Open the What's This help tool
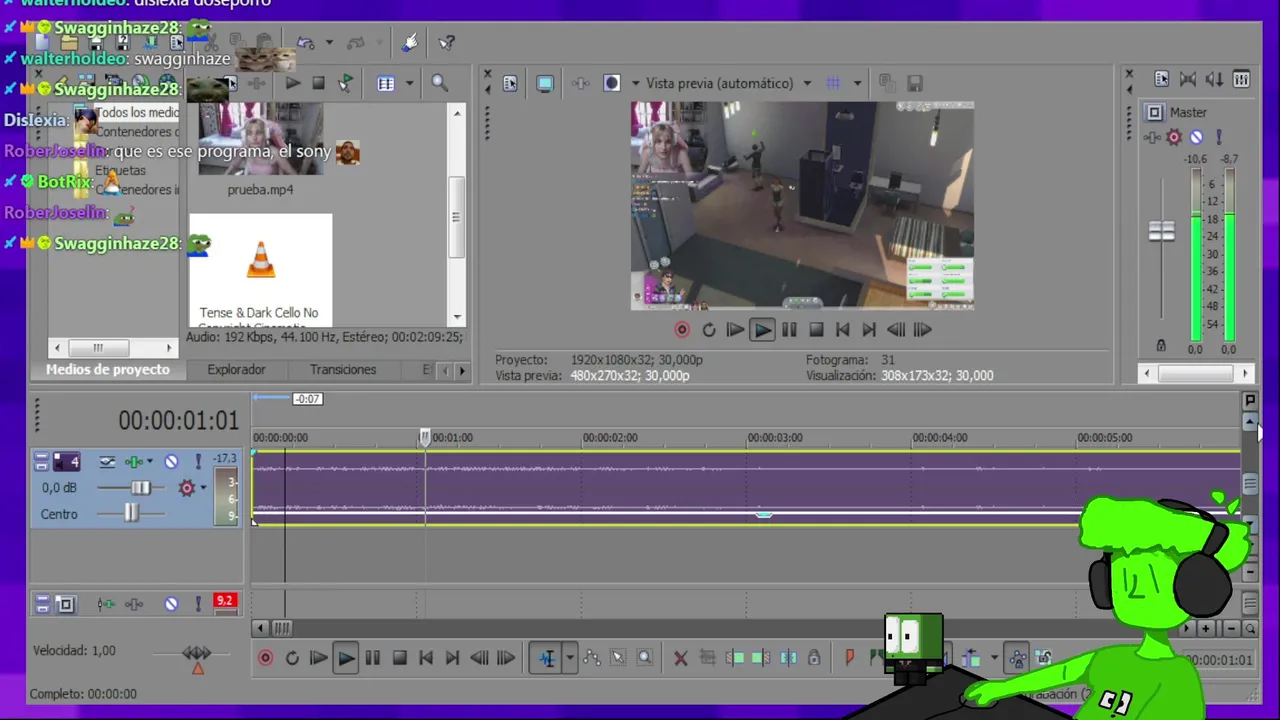 click(447, 43)
